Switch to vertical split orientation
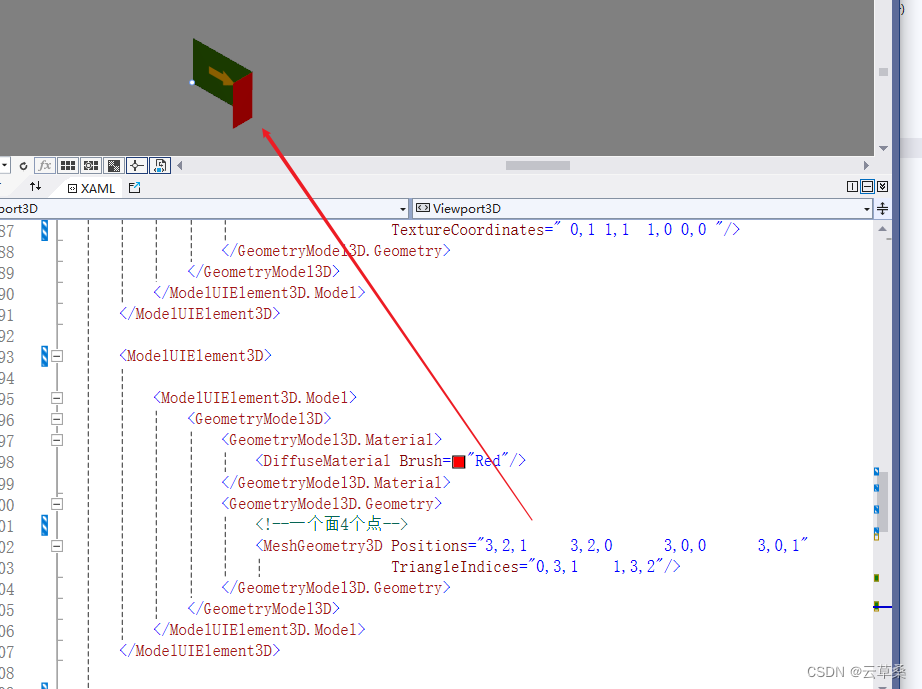922x689 pixels. (852, 186)
